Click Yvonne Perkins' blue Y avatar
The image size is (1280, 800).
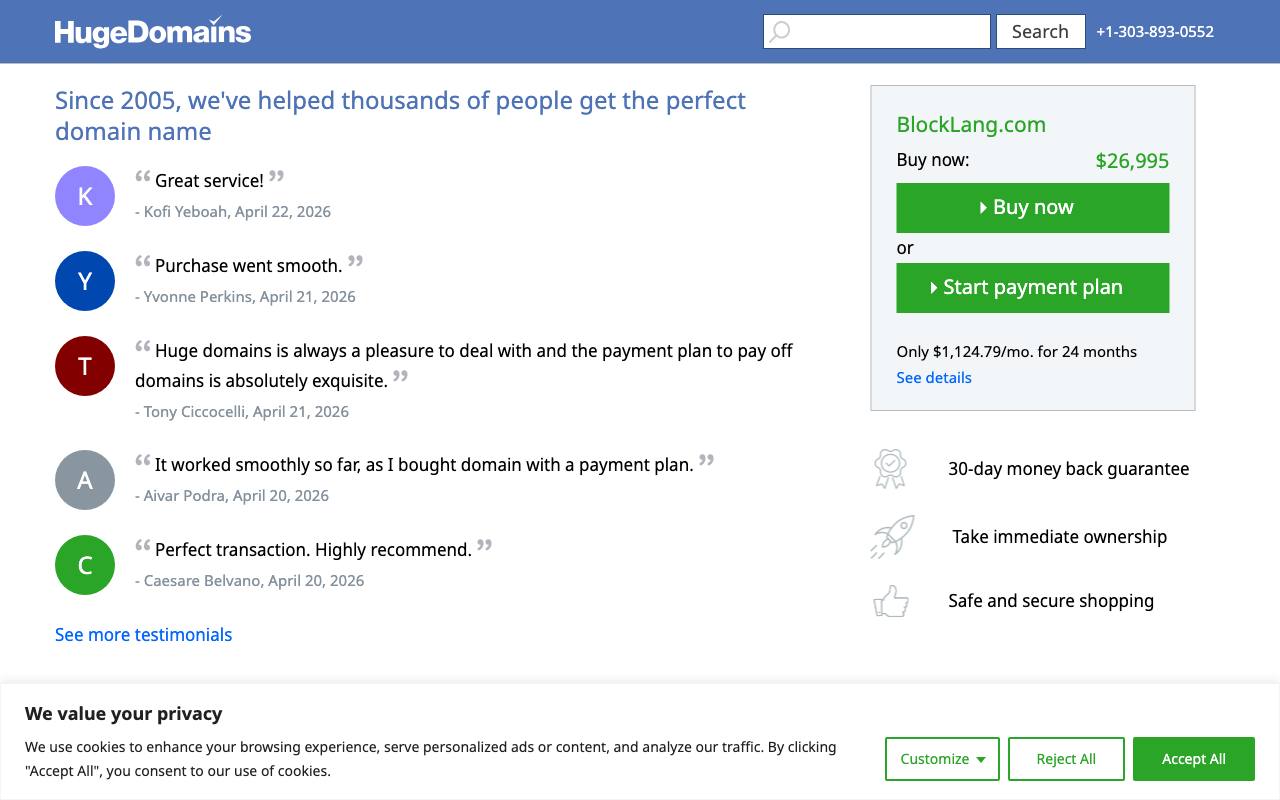85,281
